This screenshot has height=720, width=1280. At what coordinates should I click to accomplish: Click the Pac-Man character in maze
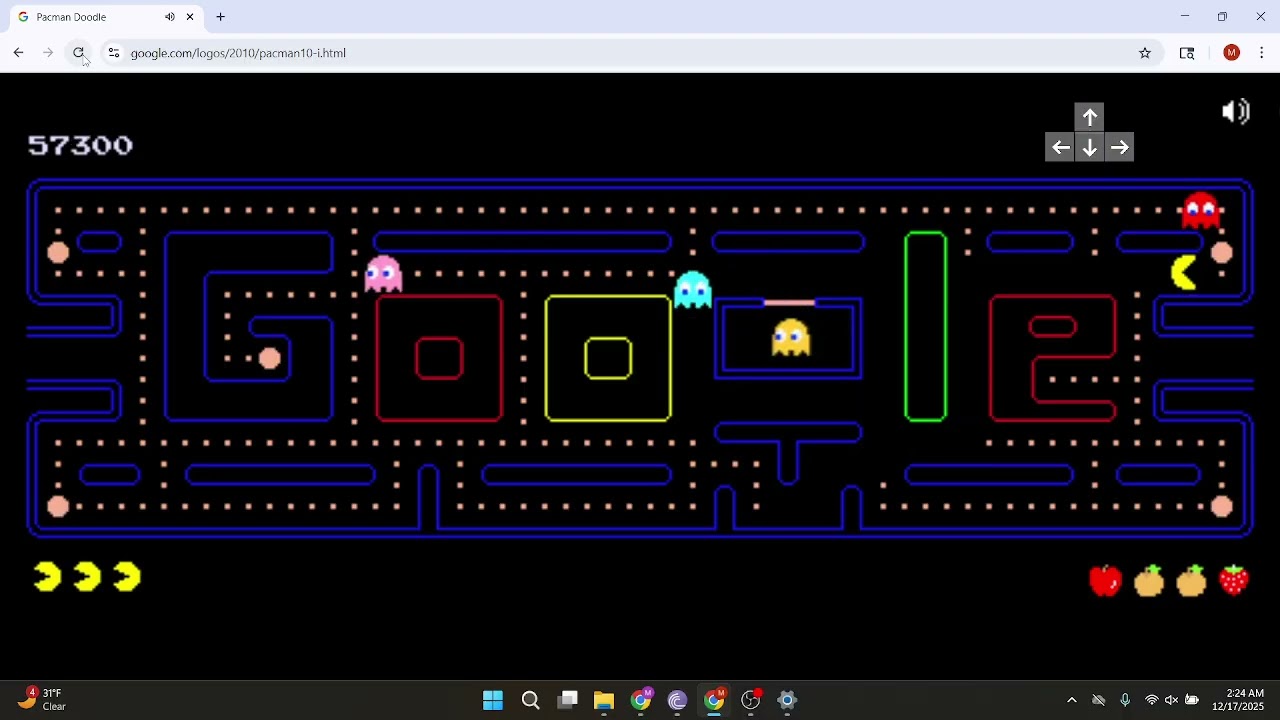(x=1185, y=273)
